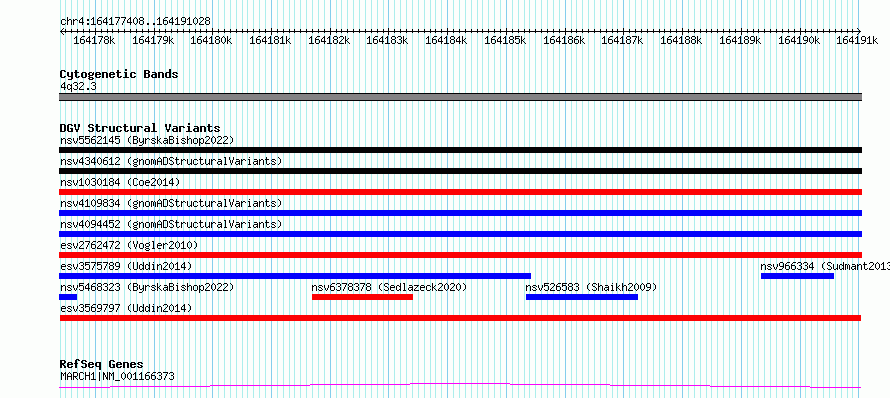The width and height of the screenshot is (890, 398).
Task: Click the 164190k ruler tick label
Action: 799,40
